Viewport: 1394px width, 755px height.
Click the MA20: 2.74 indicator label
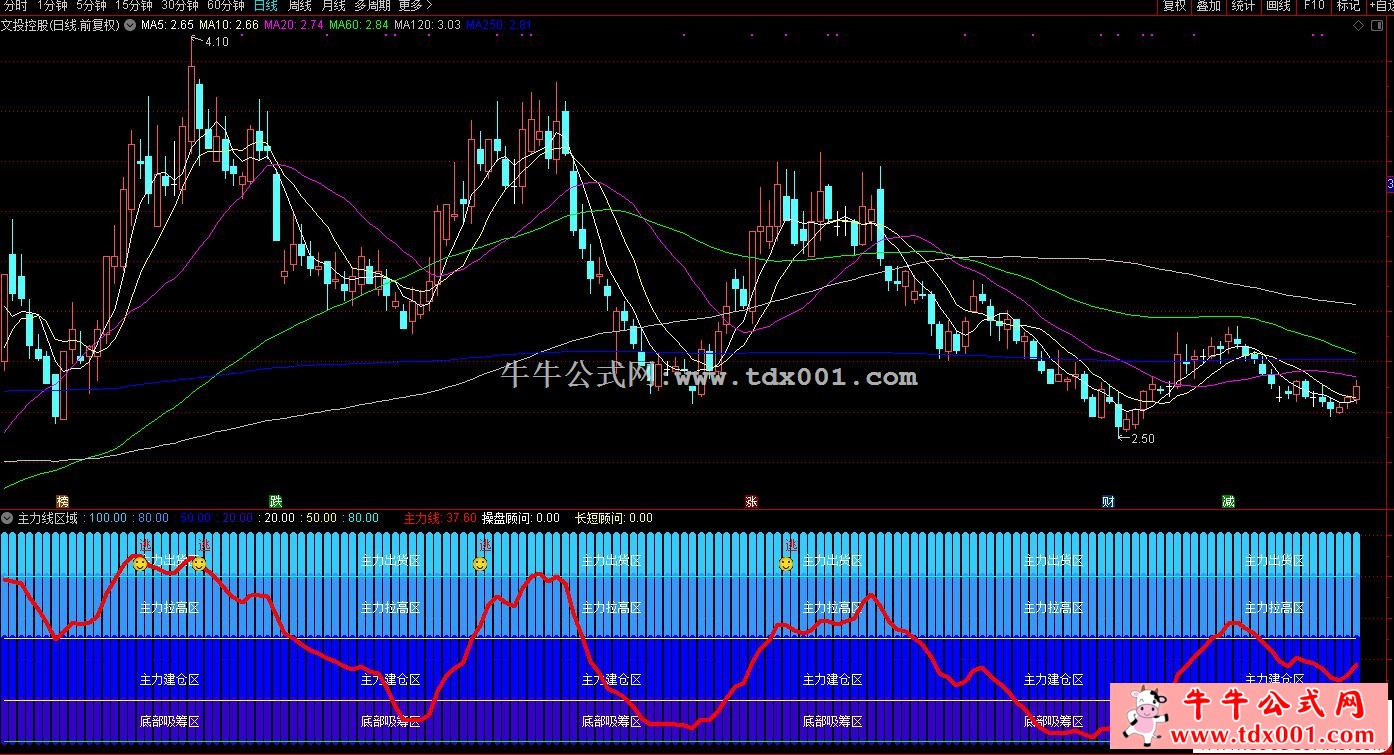[293, 25]
